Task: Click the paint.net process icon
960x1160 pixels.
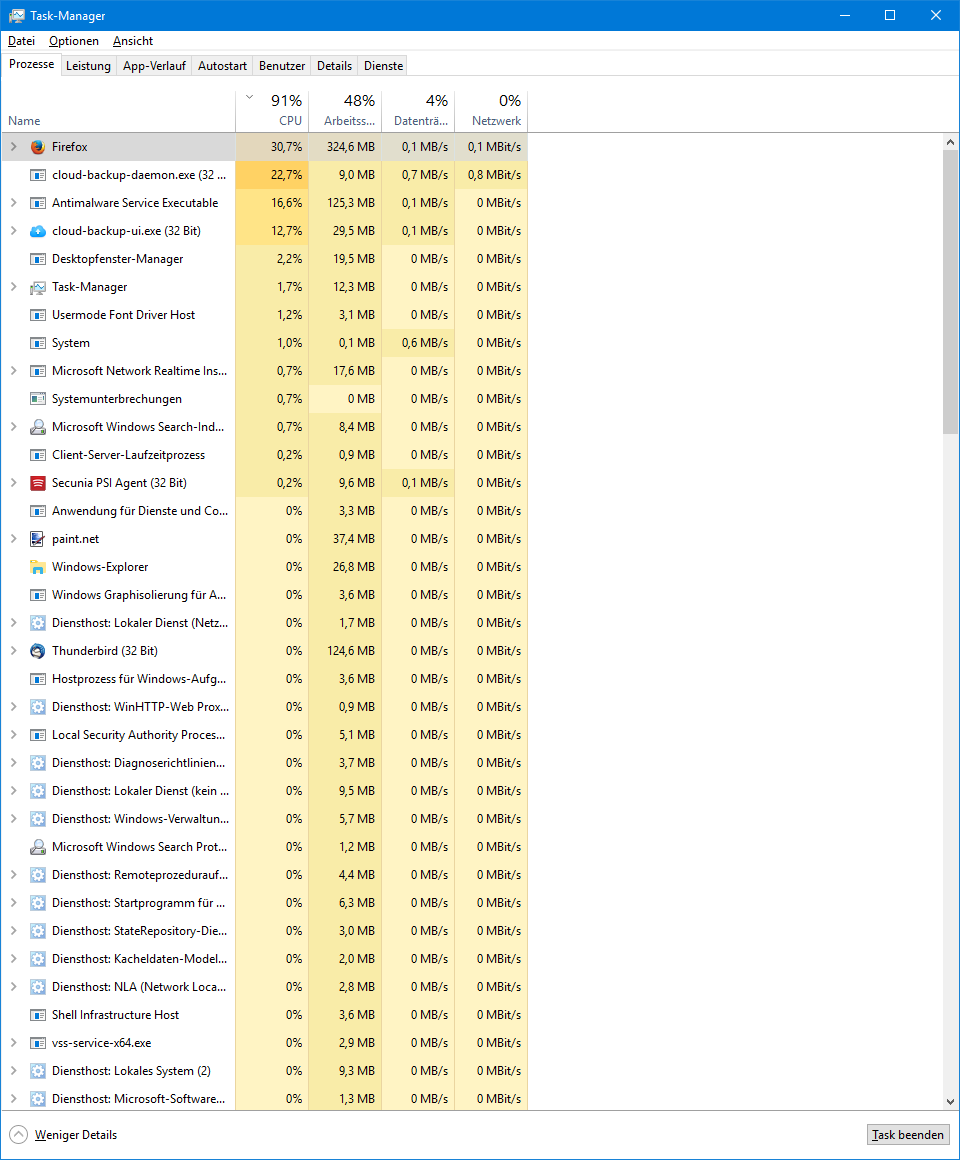Action: click(38, 539)
